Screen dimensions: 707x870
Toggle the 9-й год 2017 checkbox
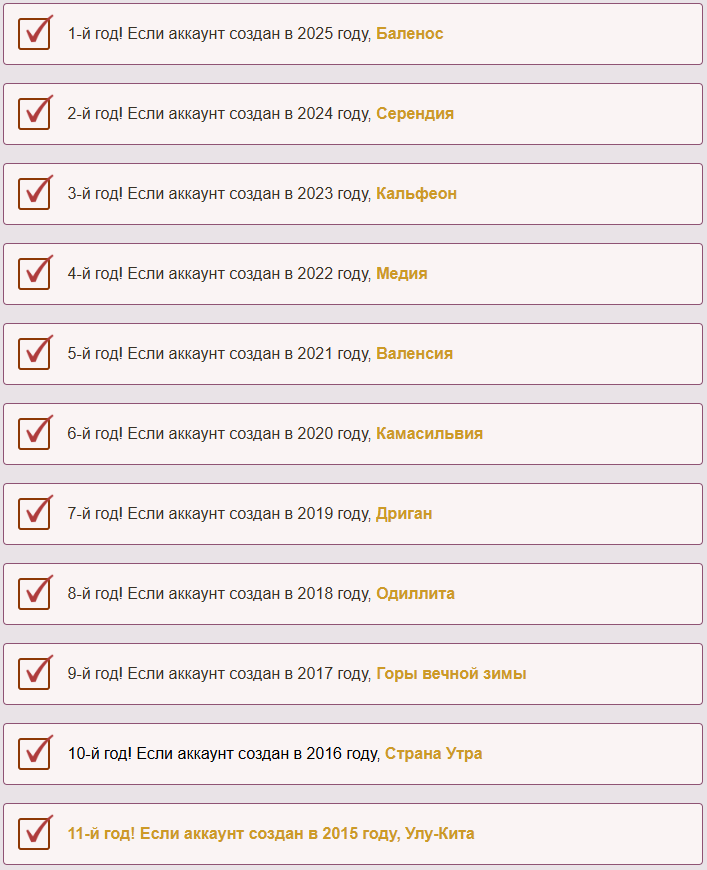coord(34,673)
